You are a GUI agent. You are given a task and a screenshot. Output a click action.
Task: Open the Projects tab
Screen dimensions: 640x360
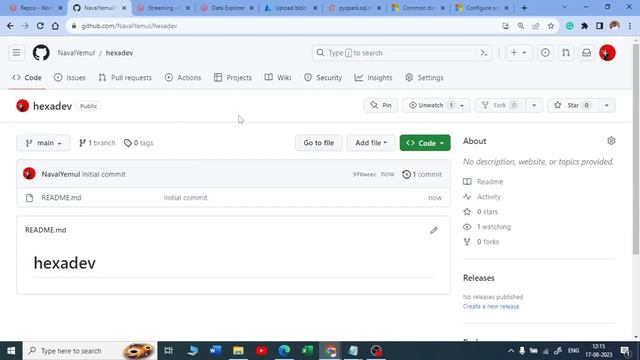233,78
